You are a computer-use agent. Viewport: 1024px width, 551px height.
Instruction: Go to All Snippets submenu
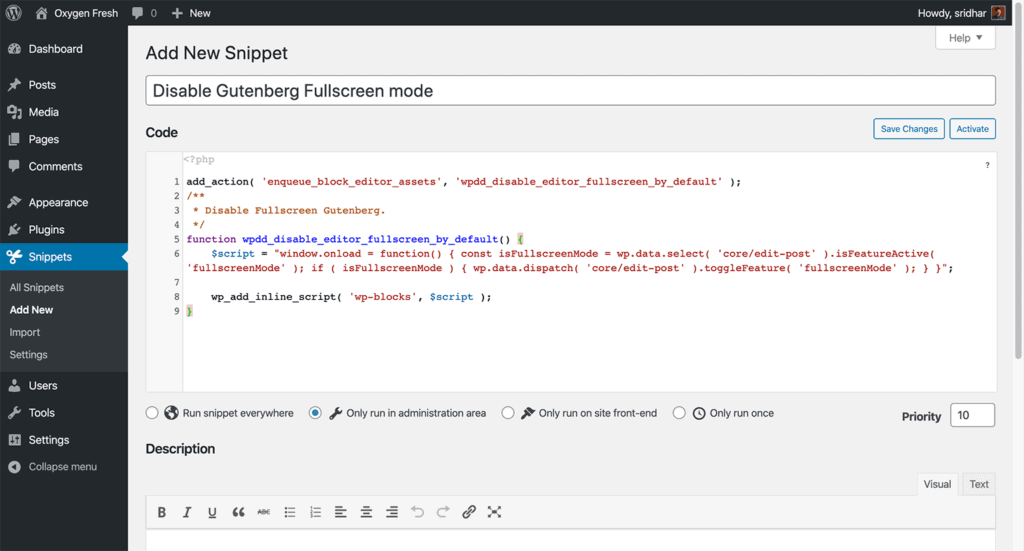pyautogui.click(x=37, y=287)
